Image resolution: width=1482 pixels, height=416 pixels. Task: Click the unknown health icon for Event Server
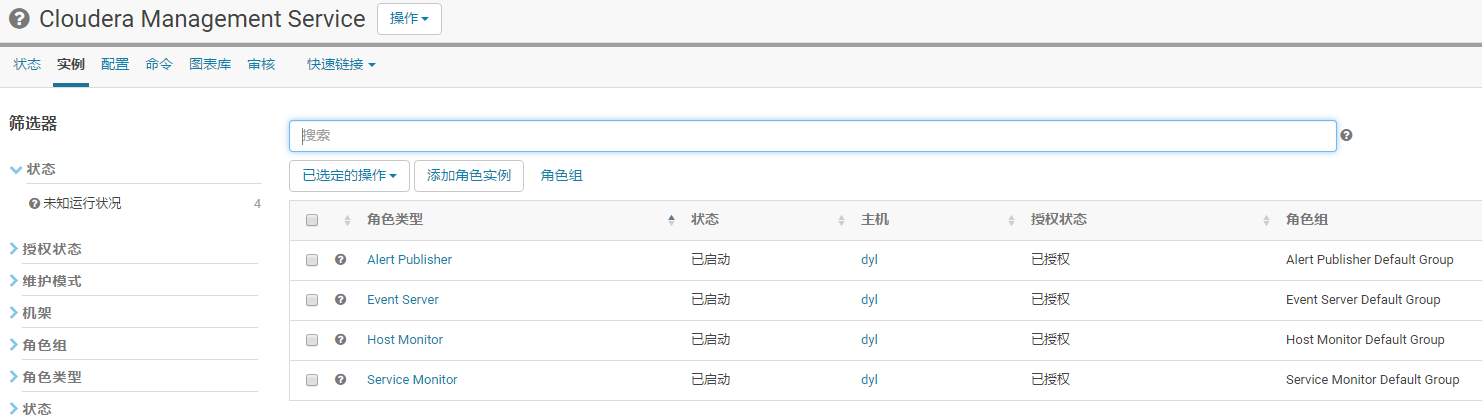click(x=340, y=299)
